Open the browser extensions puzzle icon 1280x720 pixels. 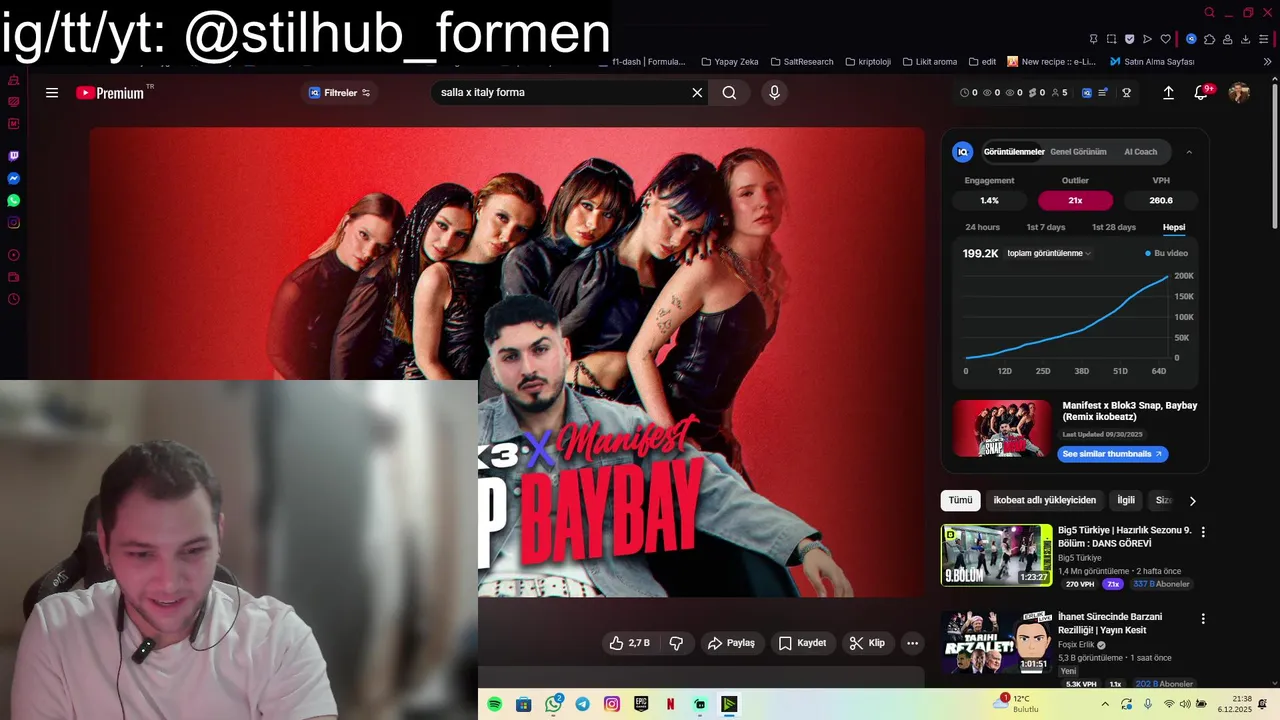1209,39
